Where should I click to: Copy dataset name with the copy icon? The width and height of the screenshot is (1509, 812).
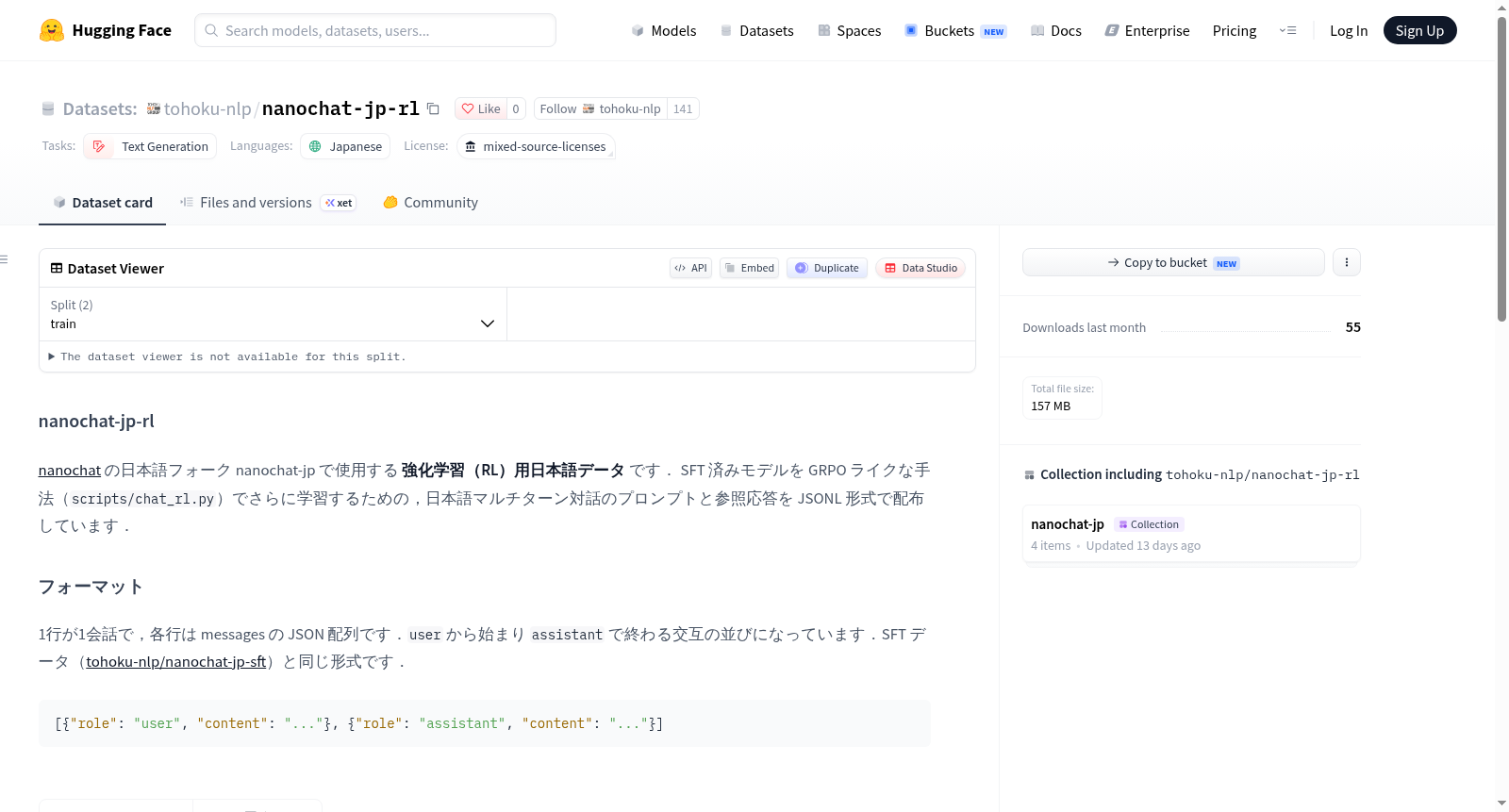tap(433, 108)
